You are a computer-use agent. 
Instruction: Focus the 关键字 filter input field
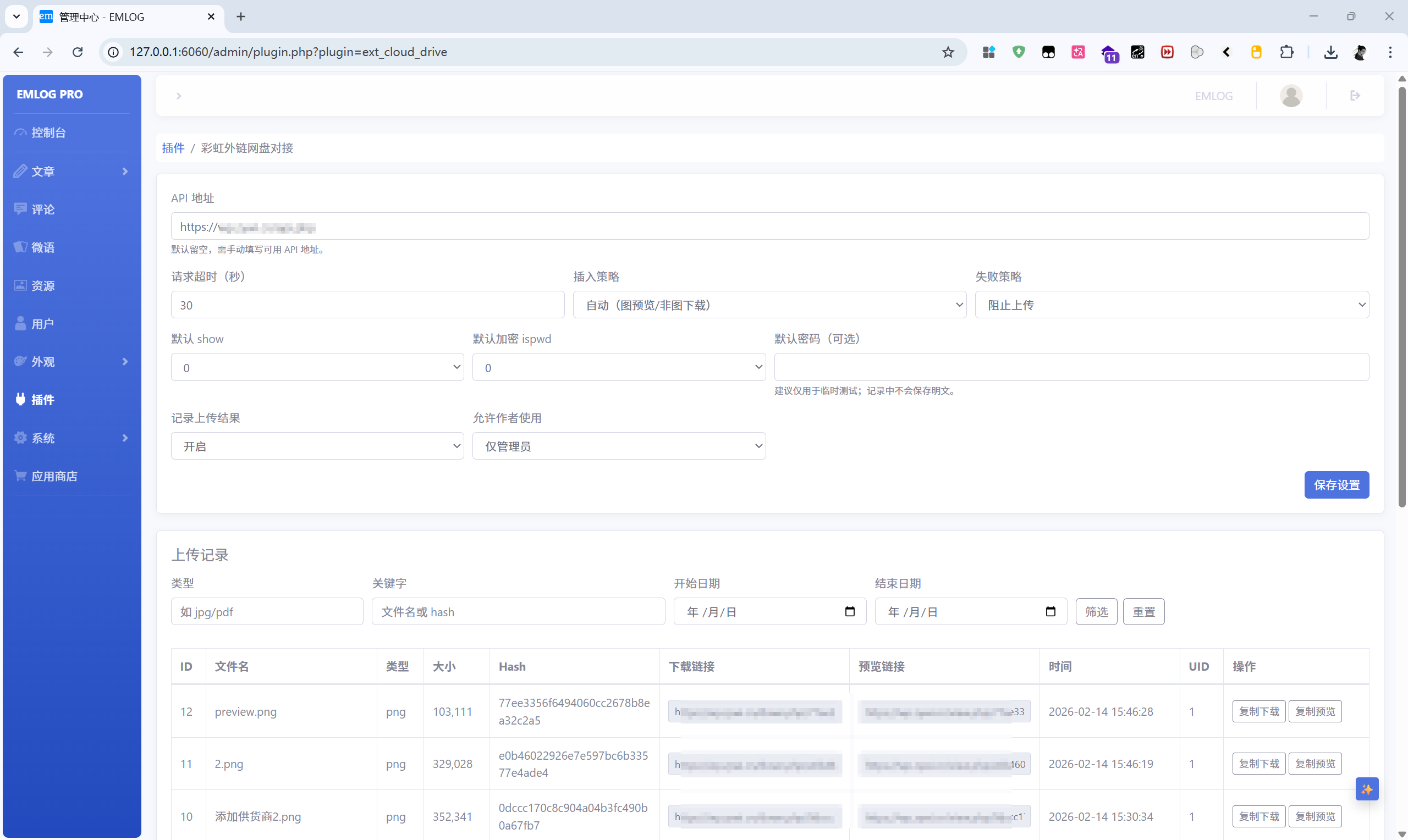518,611
